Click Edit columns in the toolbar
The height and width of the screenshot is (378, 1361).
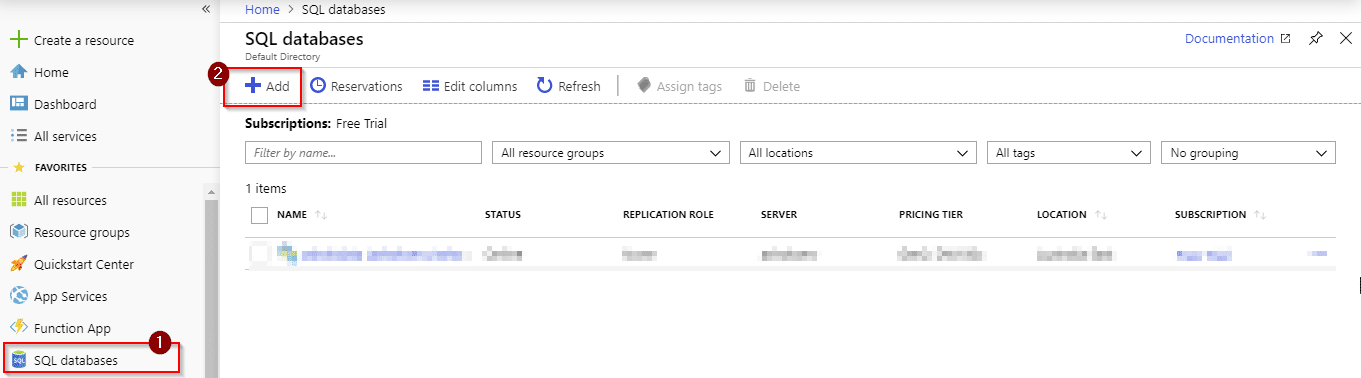pos(470,86)
